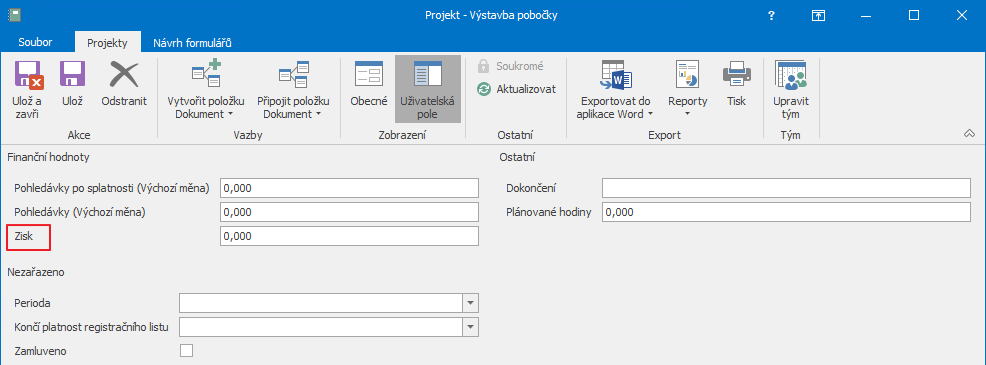Screen dimensions: 986x365
Task: Click the Zisk value field
Action: (x=350, y=236)
